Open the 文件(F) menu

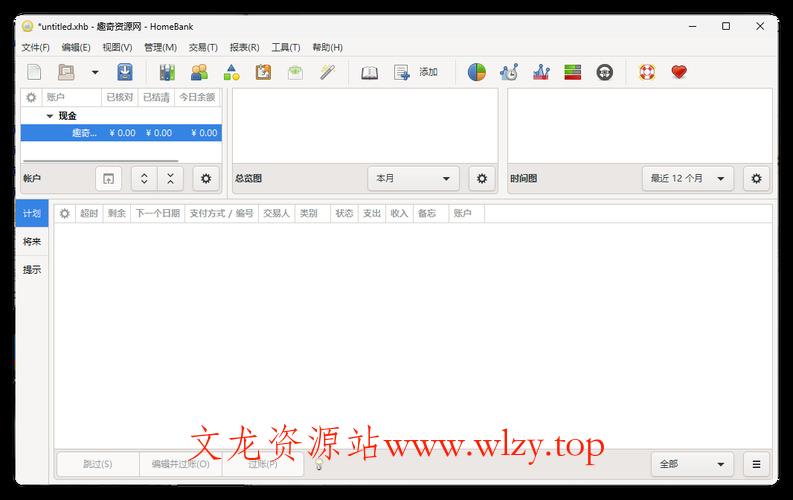point(35,48)
